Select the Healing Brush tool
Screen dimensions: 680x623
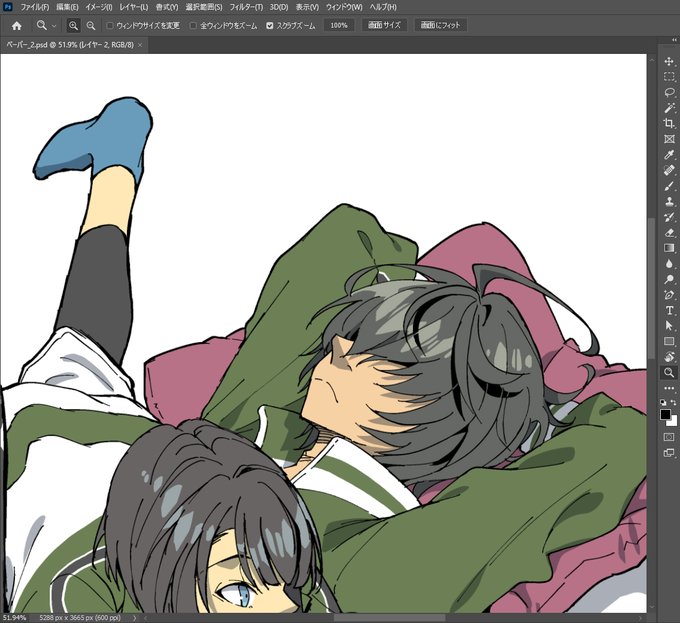(669, 170)
